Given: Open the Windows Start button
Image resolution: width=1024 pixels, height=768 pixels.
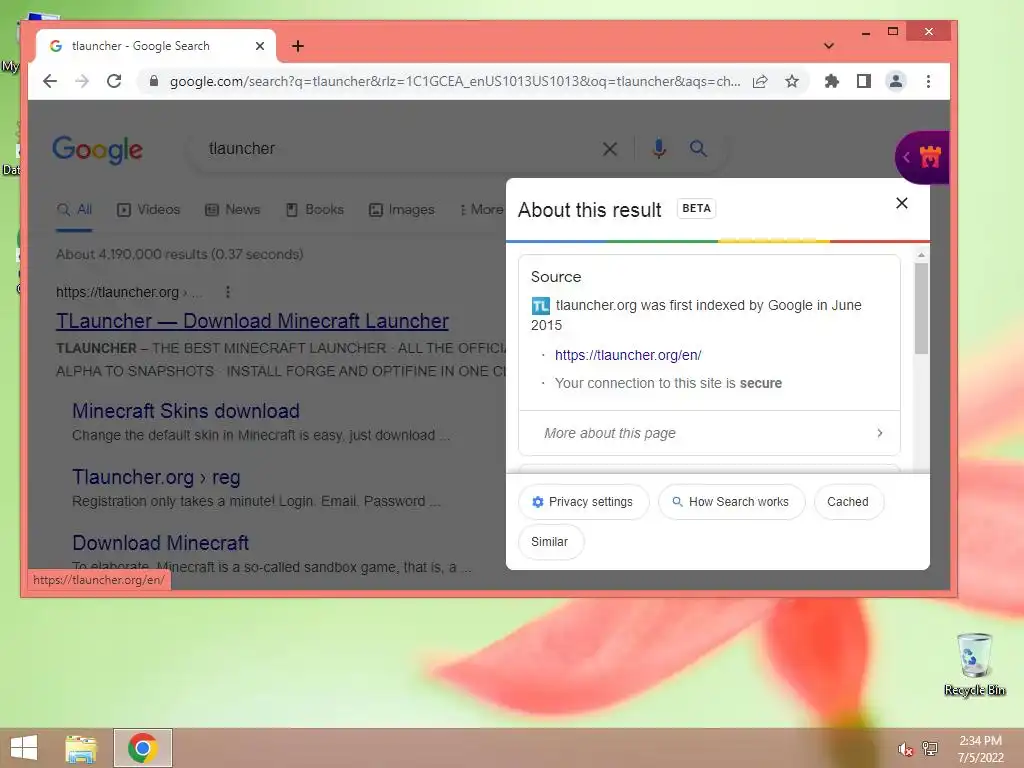Looking at the screenshot, I should pos(24,748).
